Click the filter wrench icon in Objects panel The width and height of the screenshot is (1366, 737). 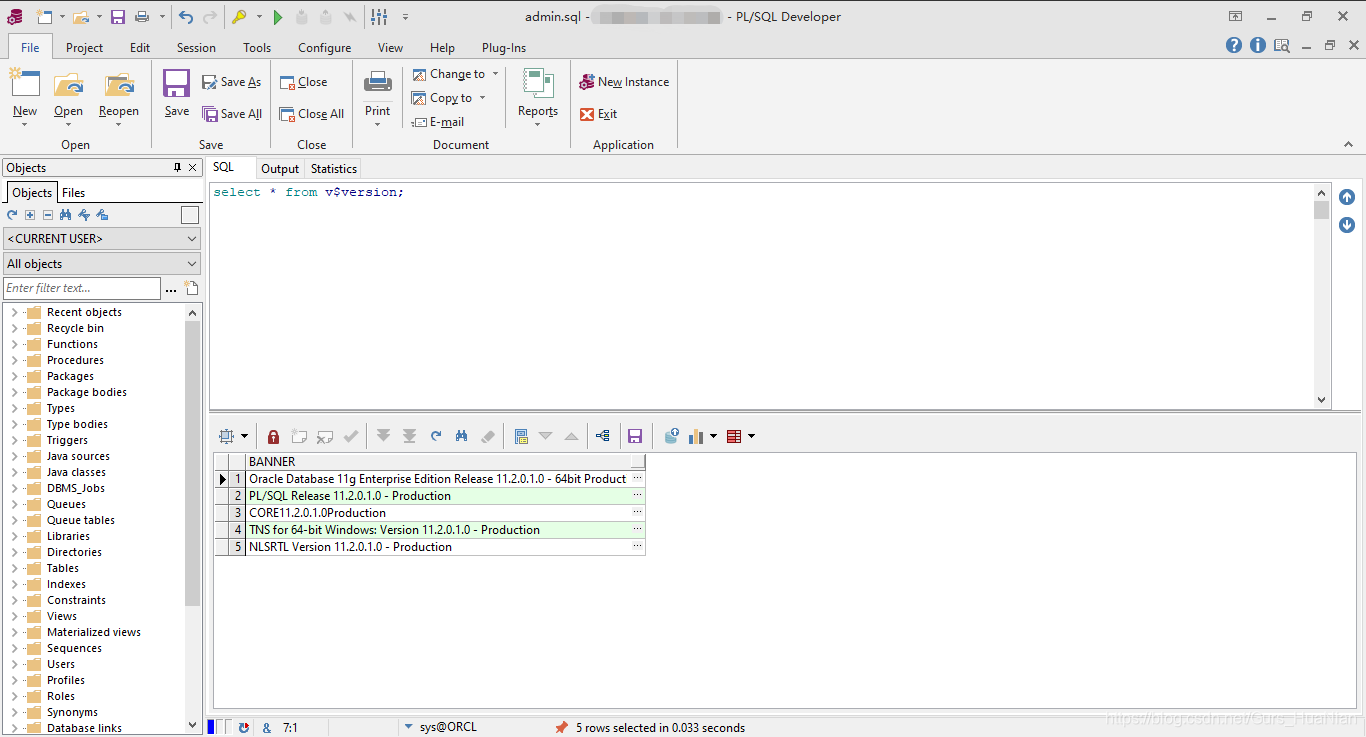pos(84,215)
